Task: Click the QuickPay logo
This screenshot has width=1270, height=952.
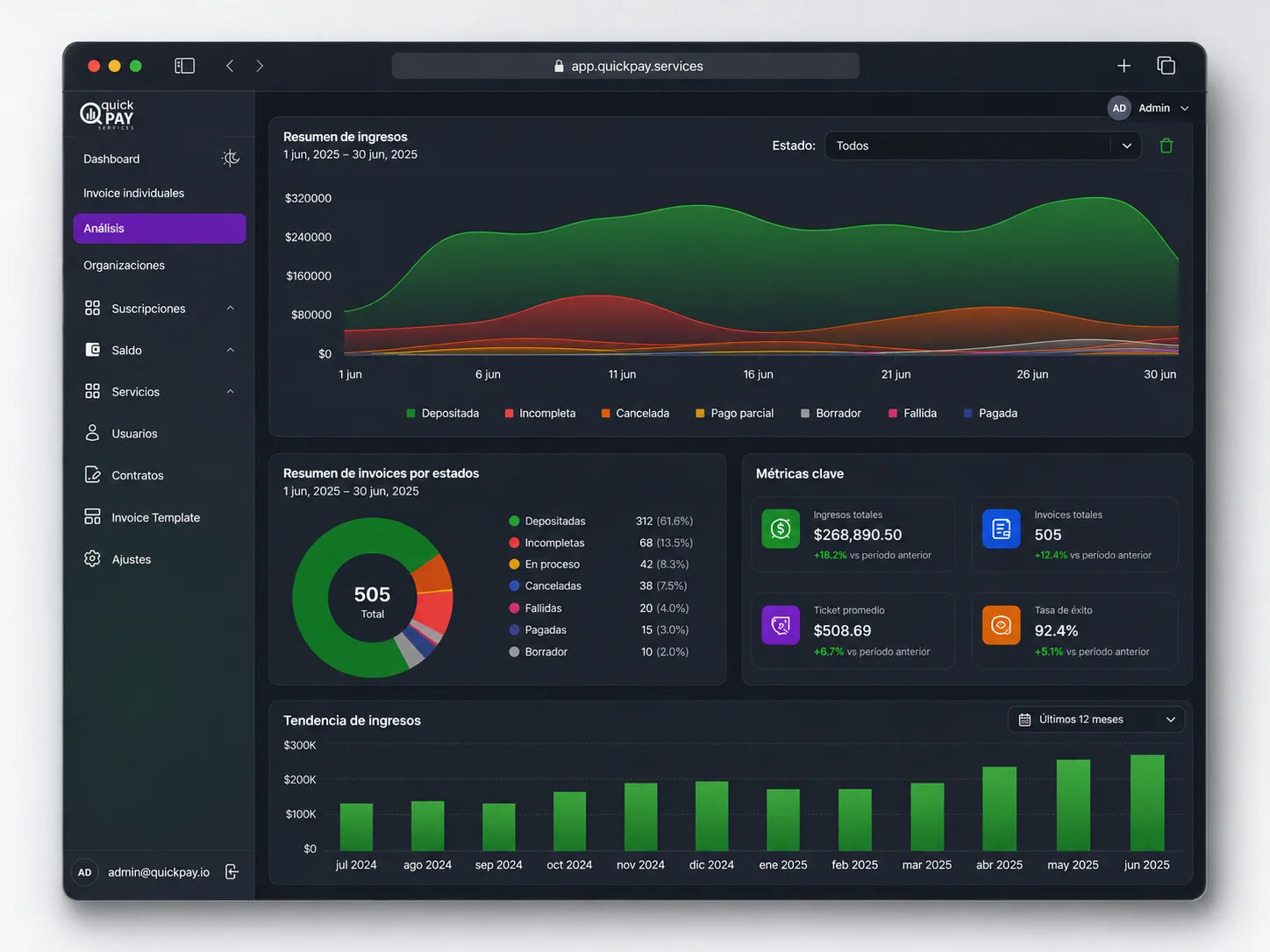Action: point(107,115)
